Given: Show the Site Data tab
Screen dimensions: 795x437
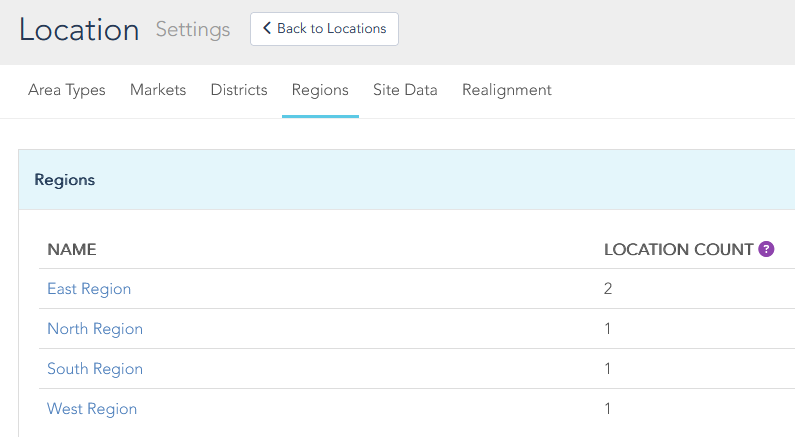Looking at the screenshot, I should click(x=405, y=90).
